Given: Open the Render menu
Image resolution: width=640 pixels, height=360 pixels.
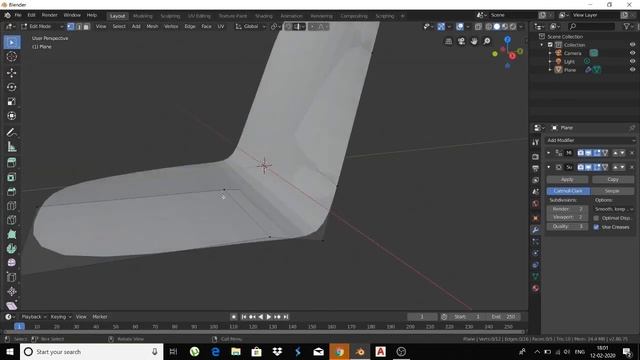Looking at the screenshot, I should coord(49,15).
